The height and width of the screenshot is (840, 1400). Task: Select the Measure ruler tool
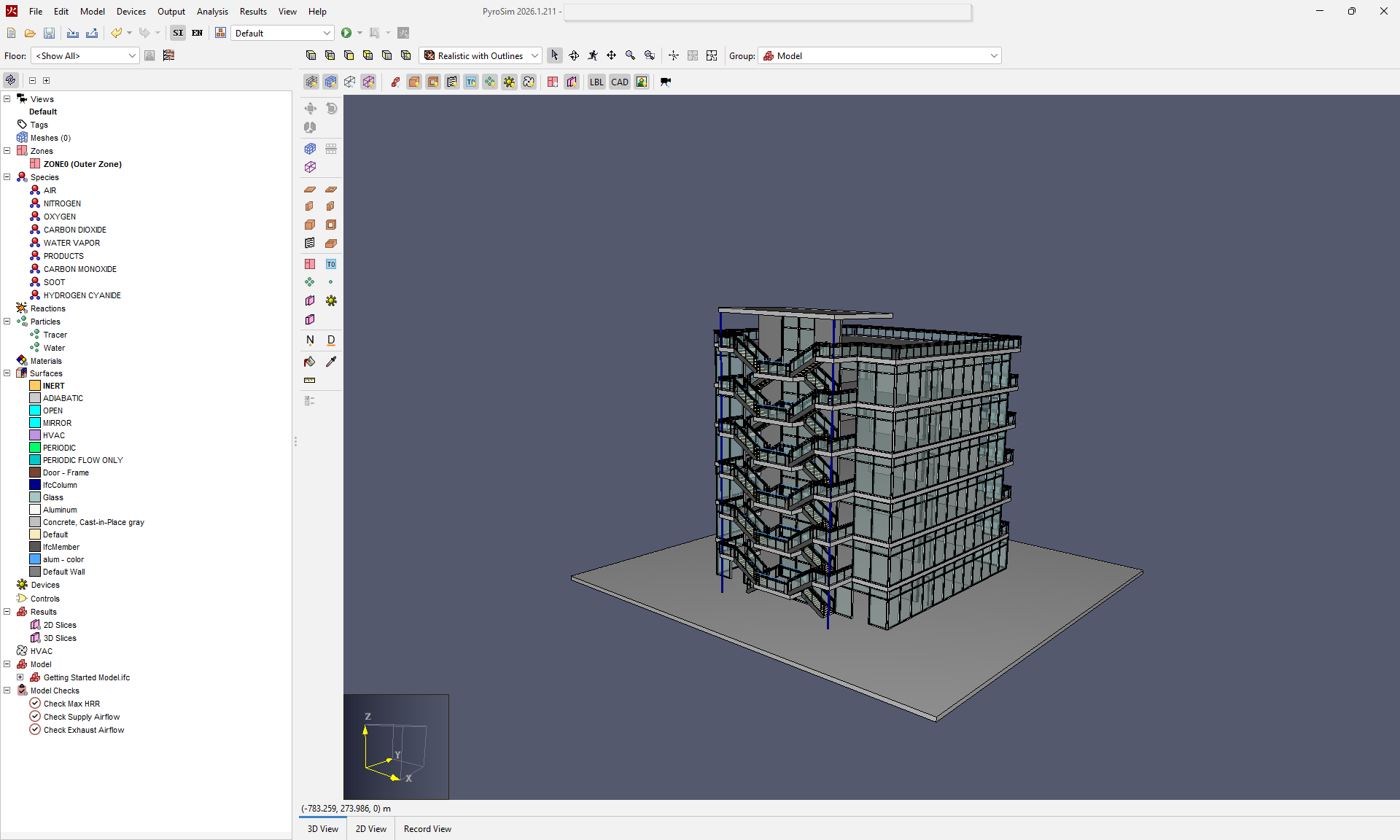(310, 380)
